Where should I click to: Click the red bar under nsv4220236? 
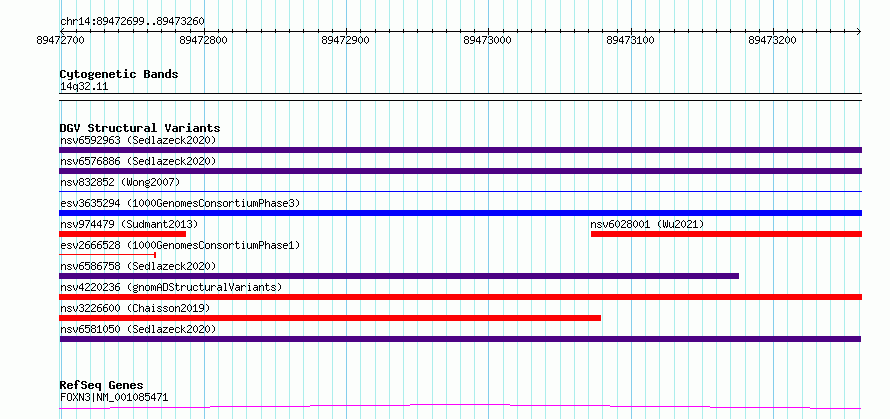(x=460, y=297)
